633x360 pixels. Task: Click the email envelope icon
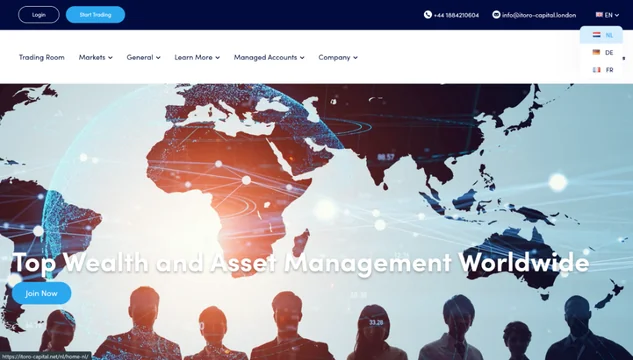click(x=496, y=15)
